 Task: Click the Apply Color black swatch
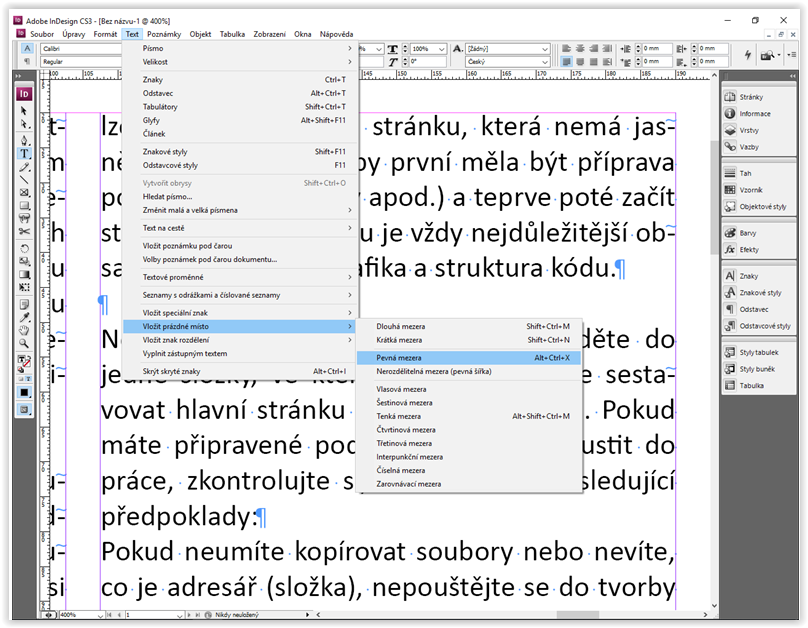point(24,393)
